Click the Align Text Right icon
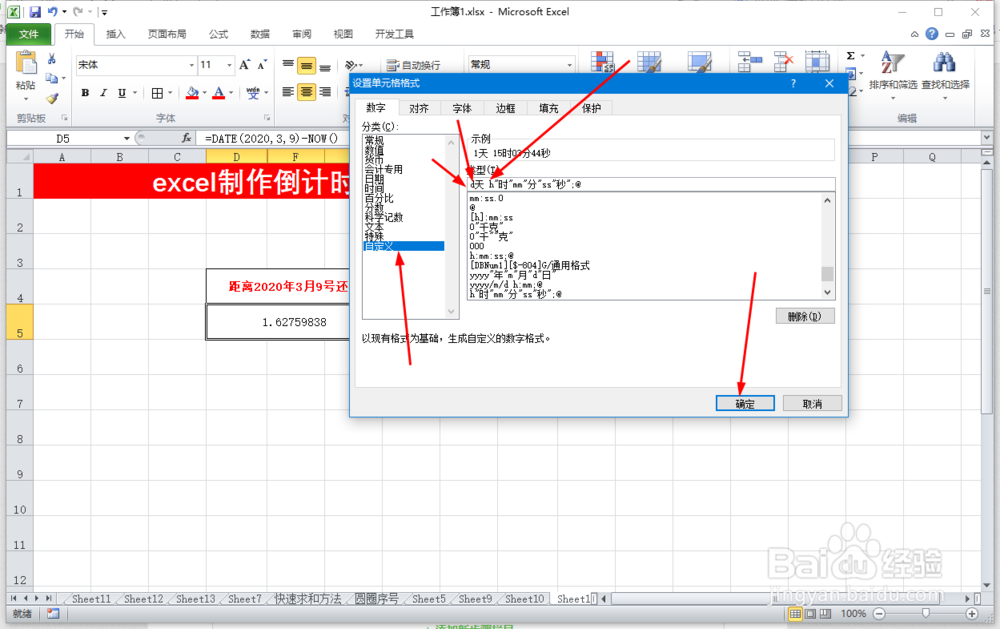Image resolution: width=1000 pixels, height=629 pixels. [x=325, y=92]
